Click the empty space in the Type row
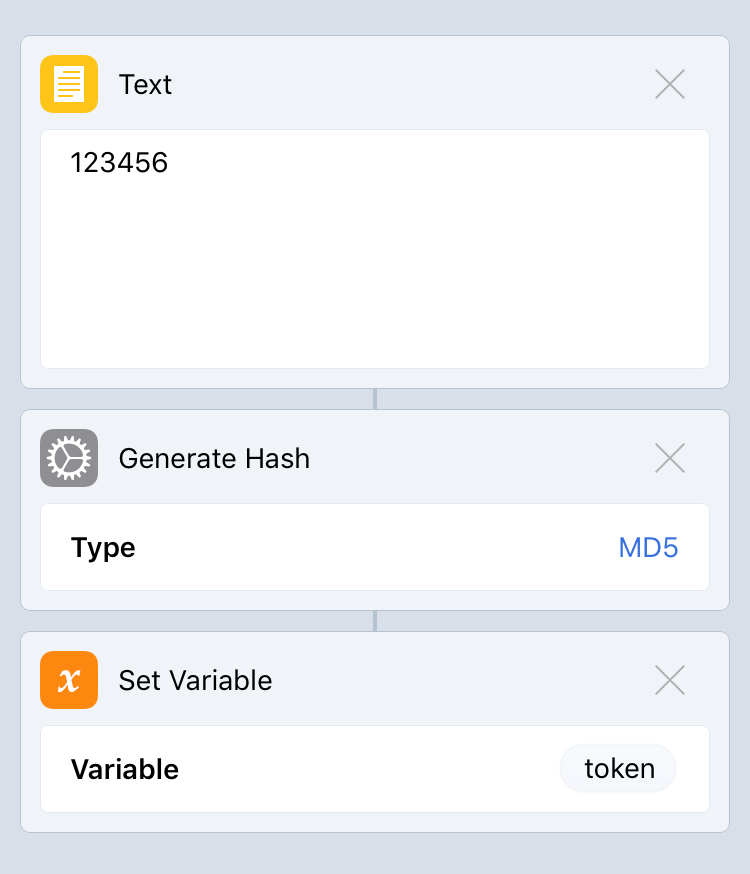The image size is (750, 874). (375, 548)
